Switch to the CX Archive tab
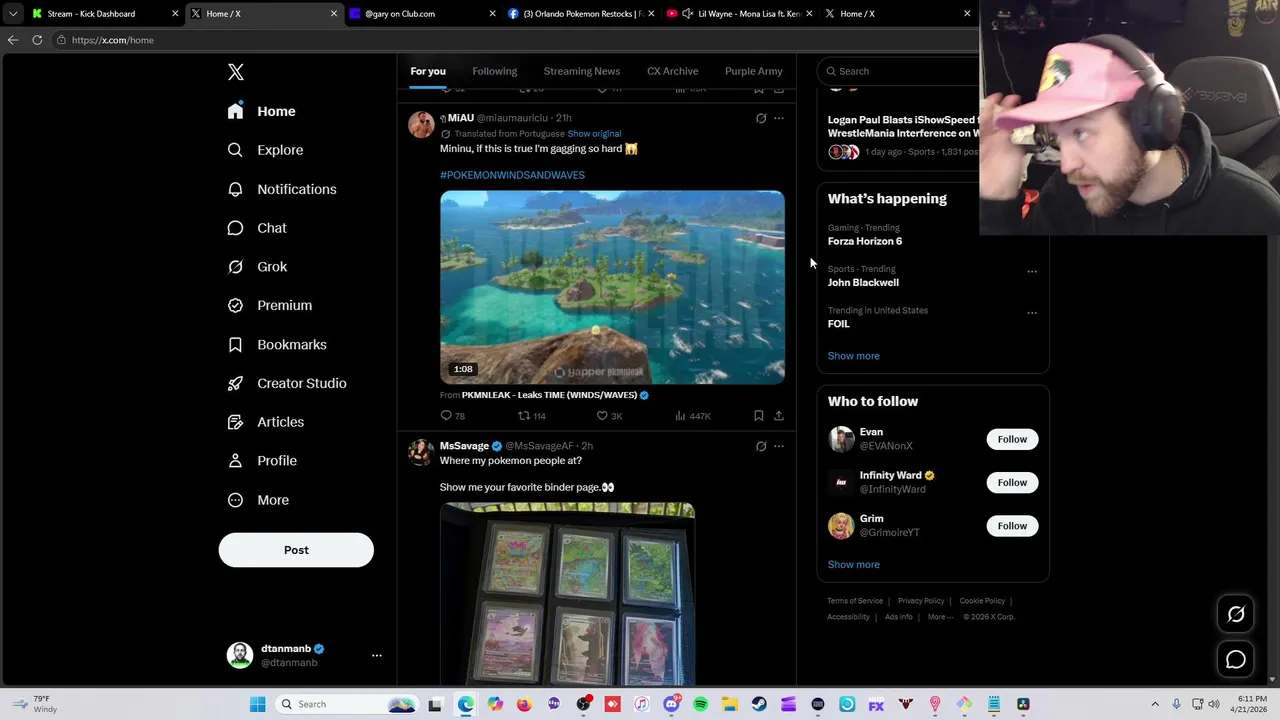1280x720 pixels. 672,71
